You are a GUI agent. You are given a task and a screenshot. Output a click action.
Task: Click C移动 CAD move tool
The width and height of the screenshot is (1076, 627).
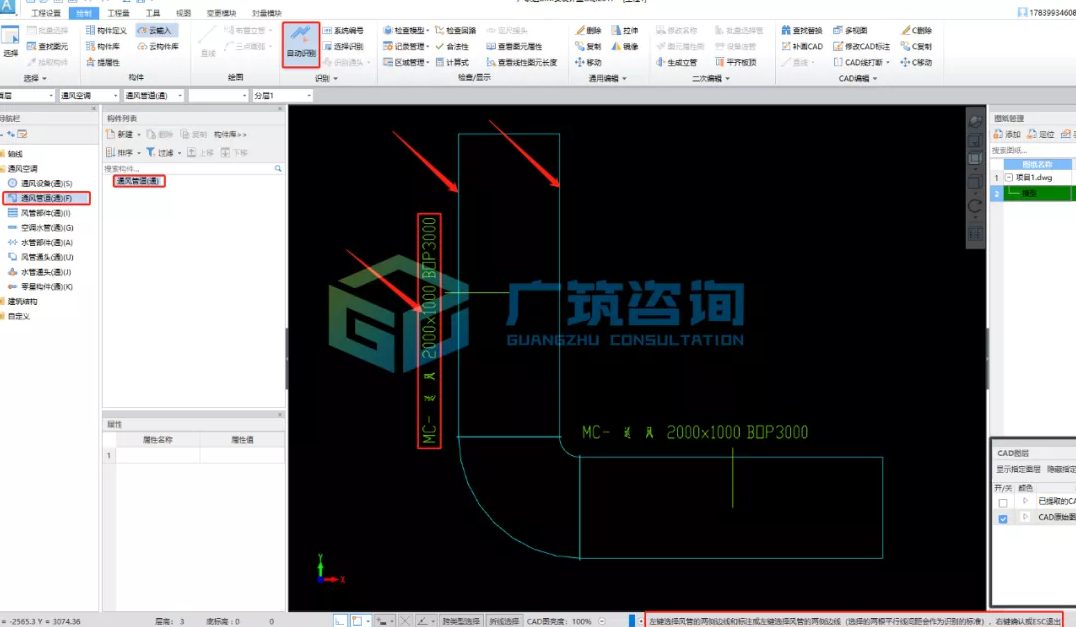click(x=916, y=62)
